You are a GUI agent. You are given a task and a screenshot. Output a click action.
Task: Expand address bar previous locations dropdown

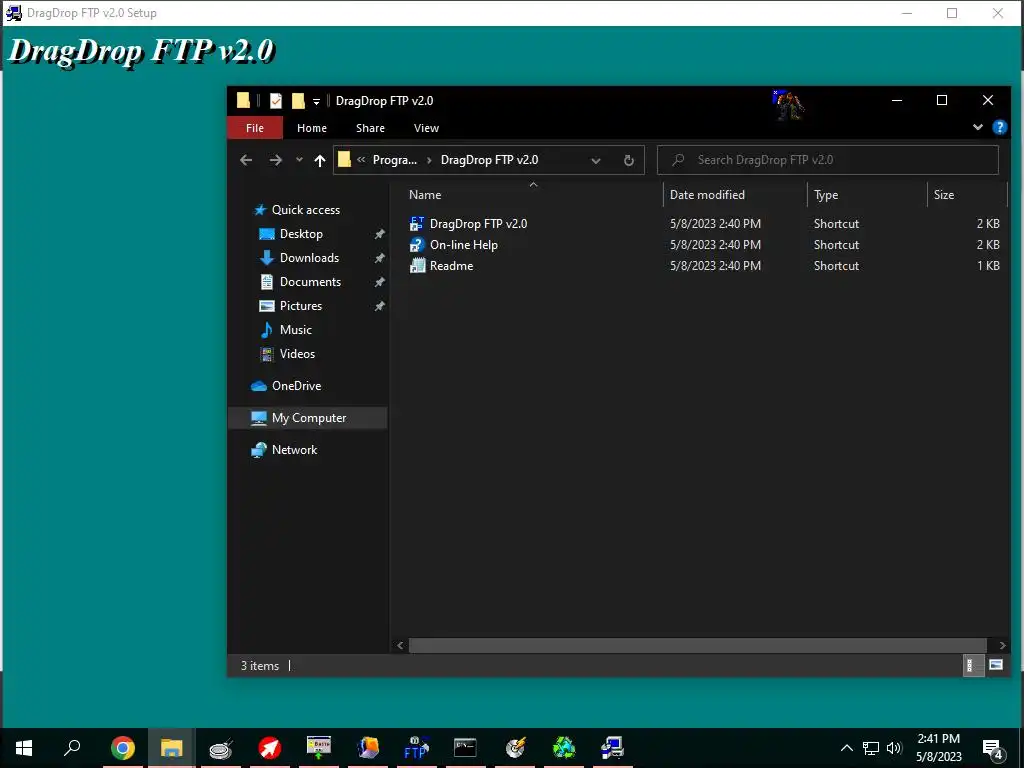tap(596, 160)
